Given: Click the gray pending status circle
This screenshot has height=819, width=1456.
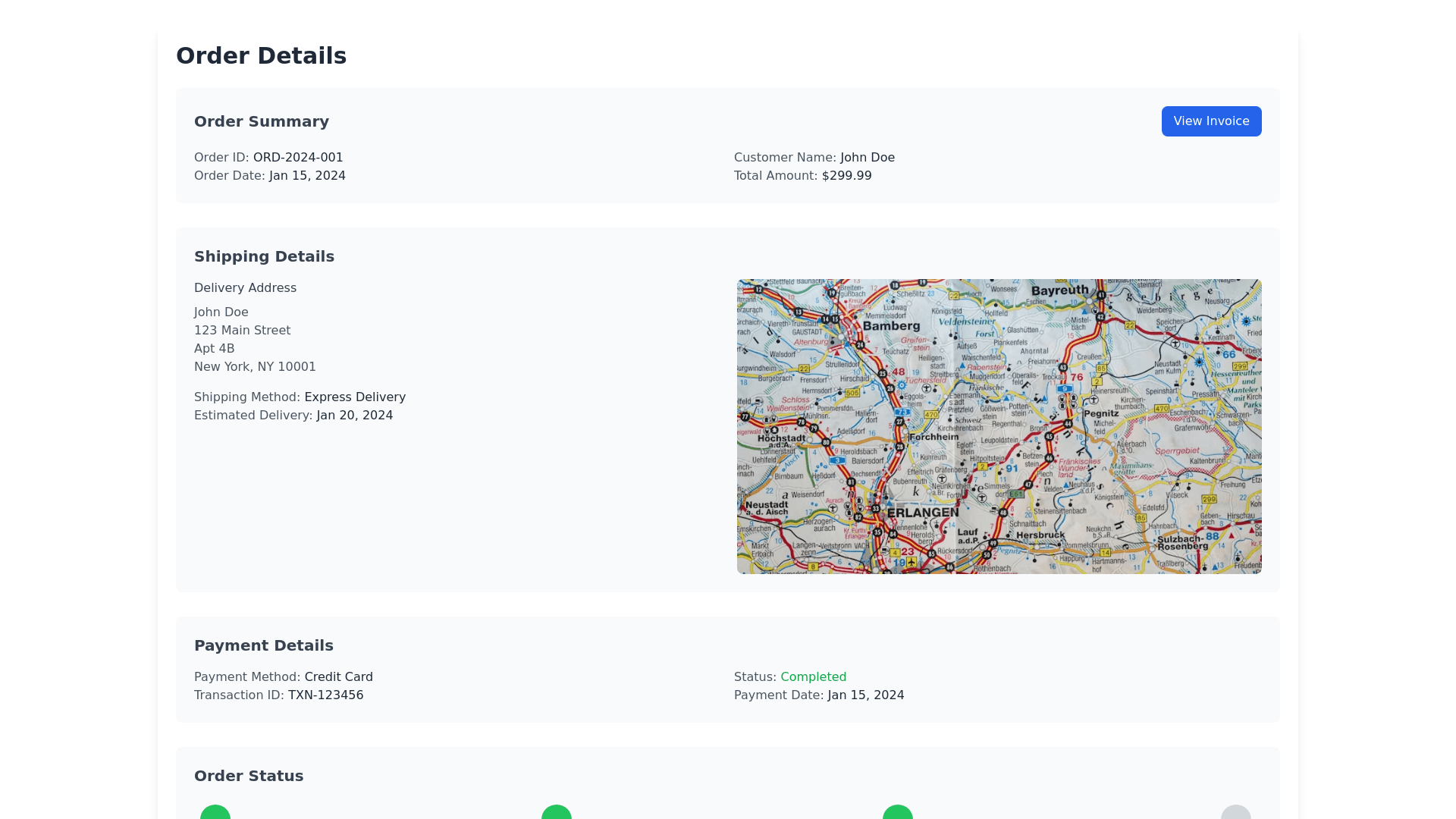Looking at the screenshot, I should pyautogui.click(x=1235, y=813).
